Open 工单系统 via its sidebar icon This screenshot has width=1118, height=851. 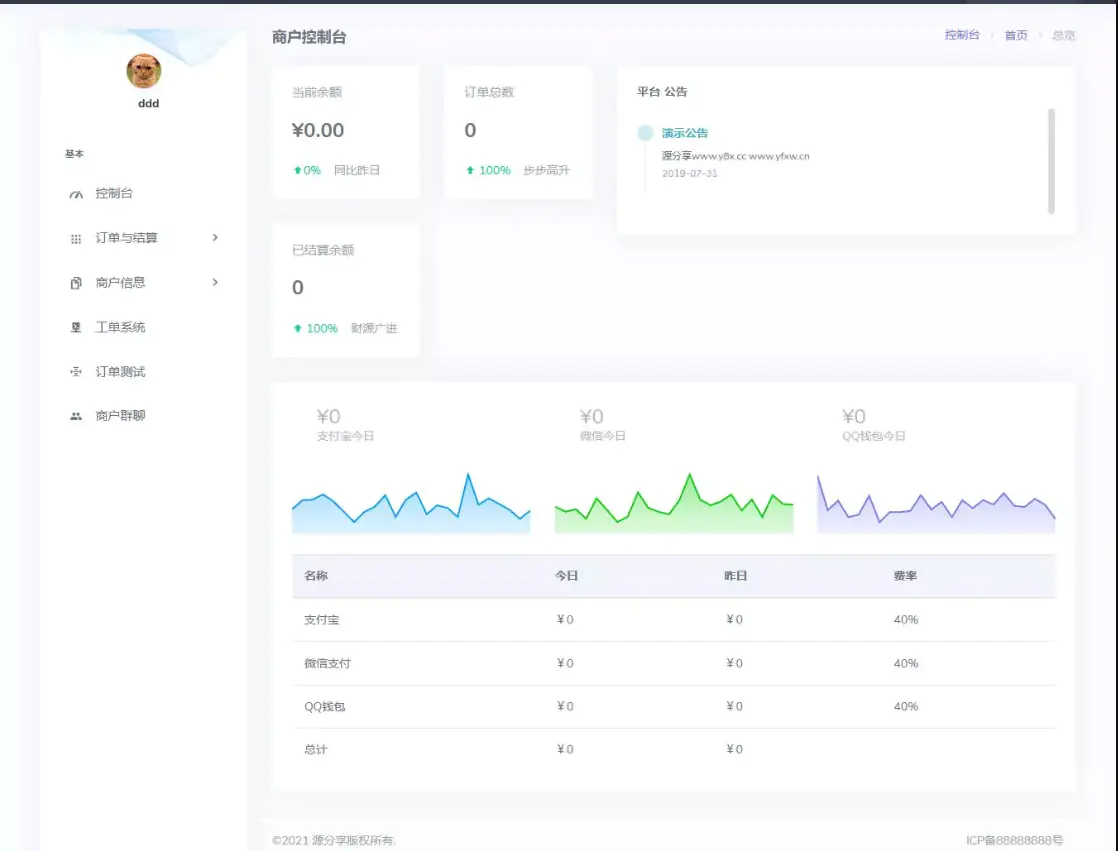[78, 326]
